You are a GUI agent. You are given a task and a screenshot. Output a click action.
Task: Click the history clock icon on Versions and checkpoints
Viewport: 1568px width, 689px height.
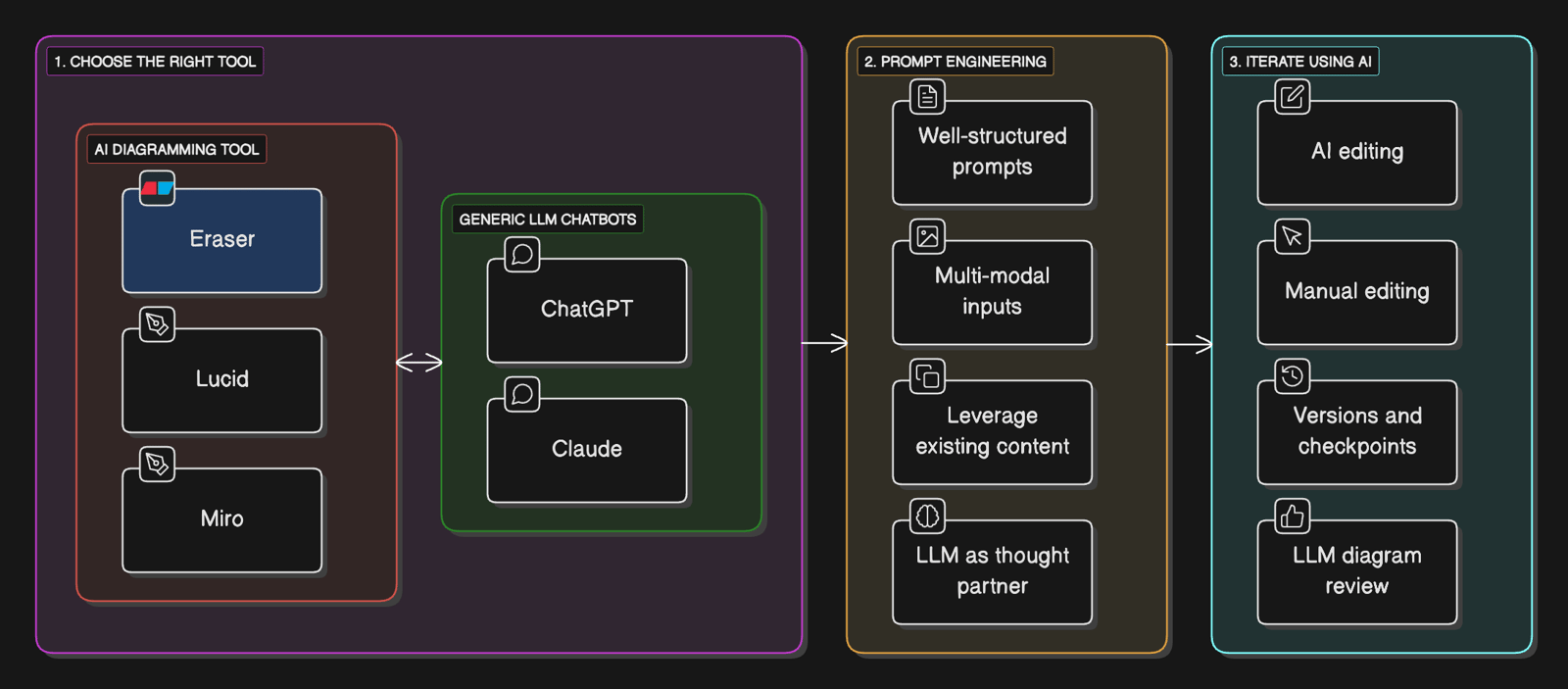[x=1293, y=375]
